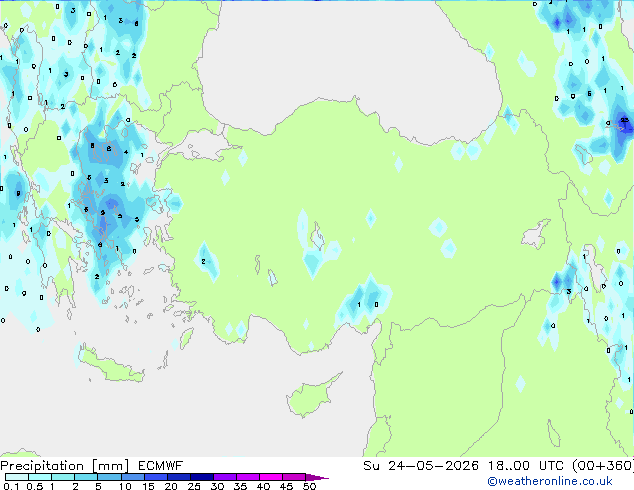
Task: Click the 25–30 mm navy legend box
Action: coord(201,477)
